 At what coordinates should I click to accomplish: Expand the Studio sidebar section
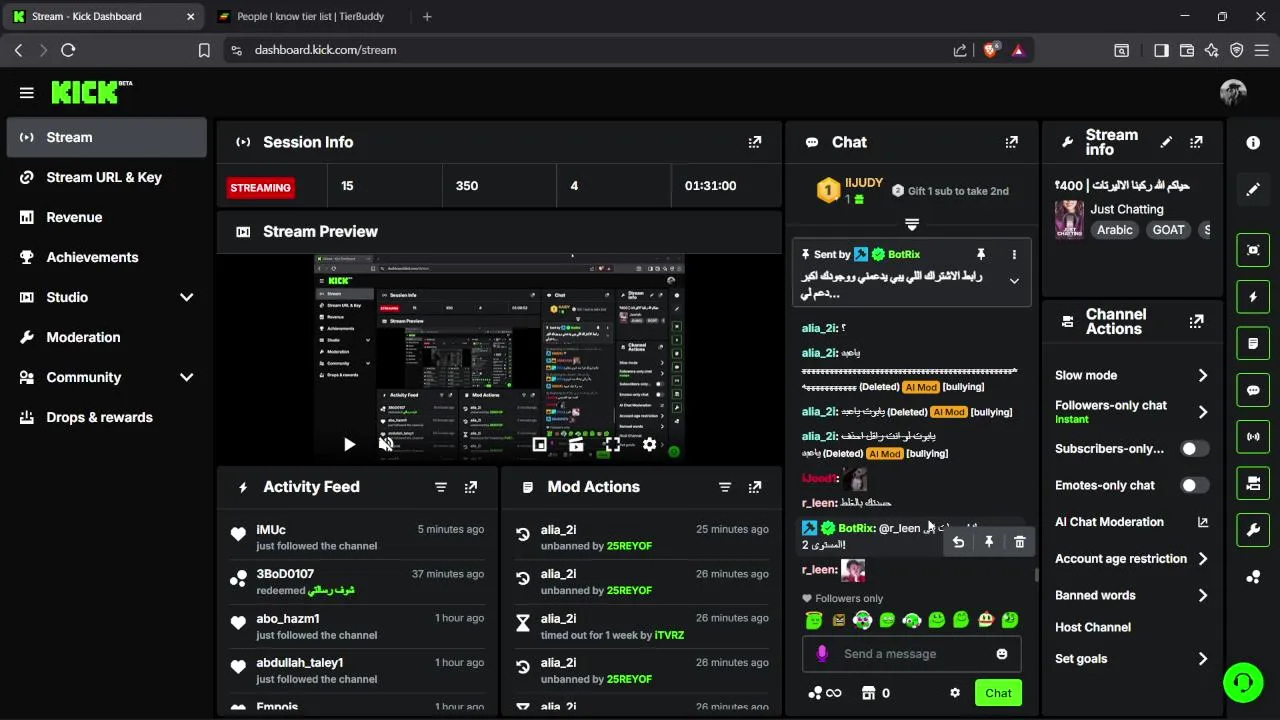(x=186, y=297)
